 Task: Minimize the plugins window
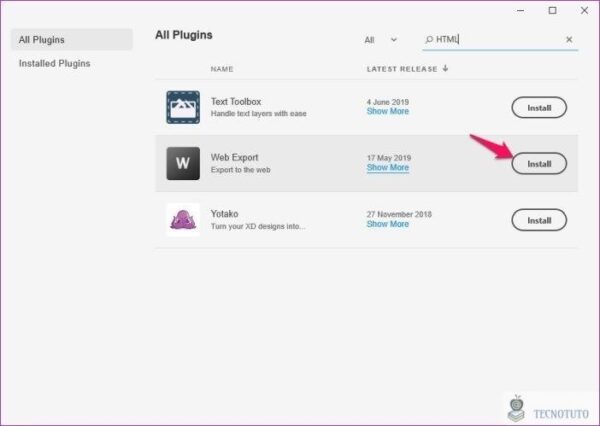pyautogui.click(x=520, y=11)
